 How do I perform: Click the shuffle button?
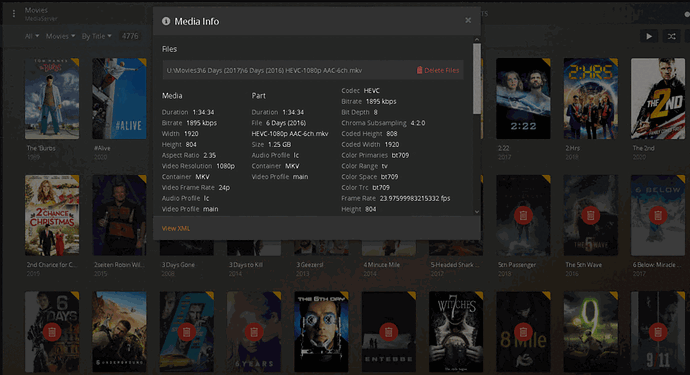coord(671,36)
